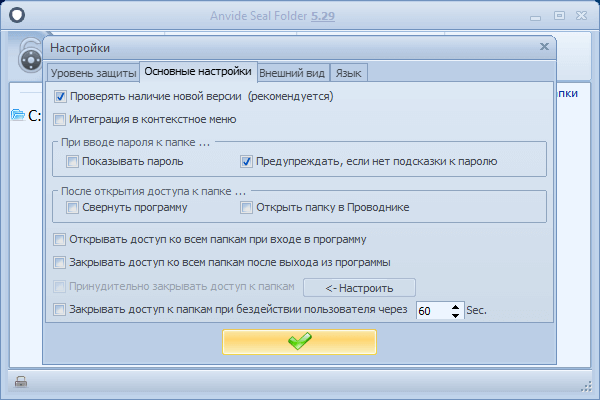The height and width of the screenshot is (400, 600).
Task: Minimize the Anvide Seal Folder window
Action: [535, 17]
